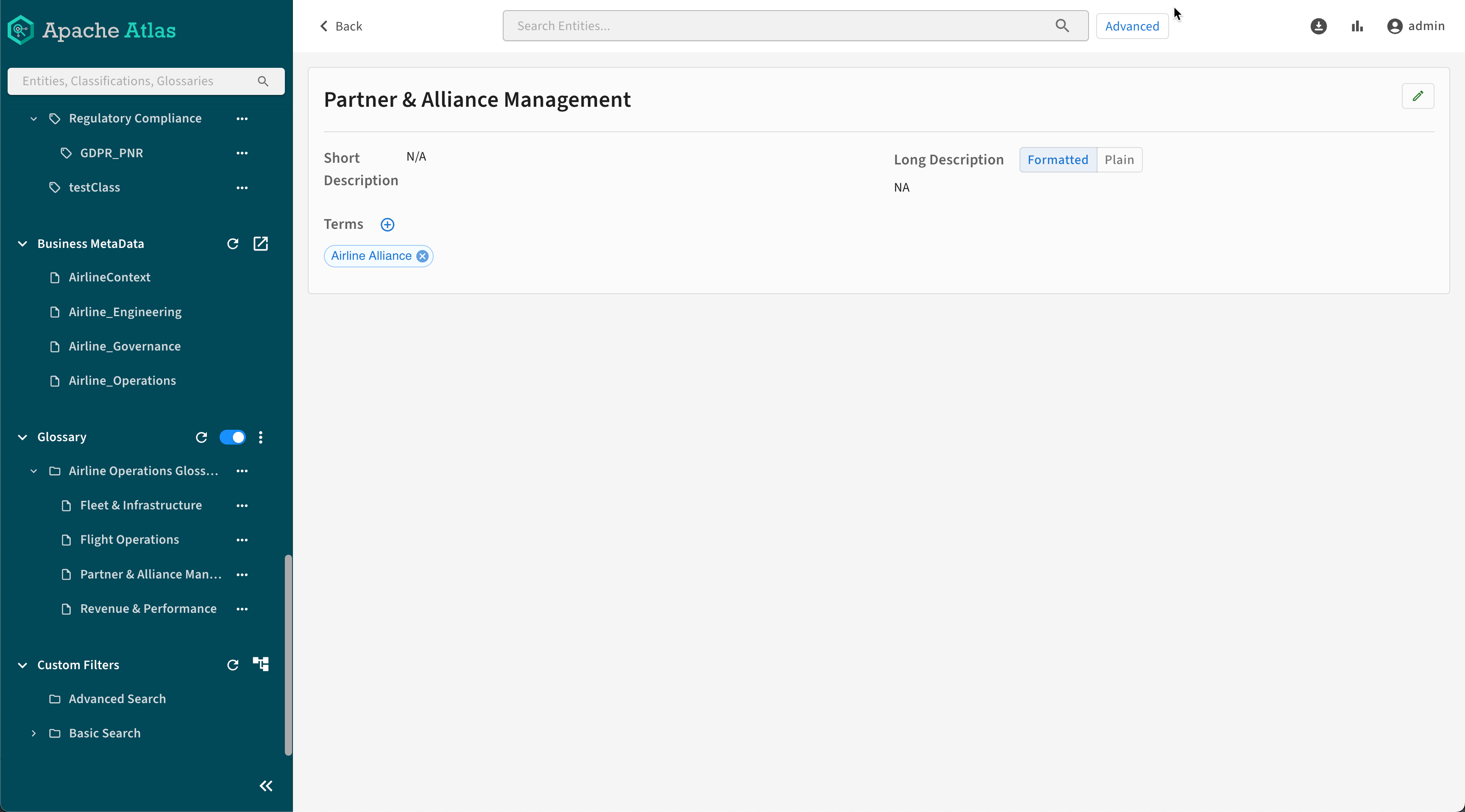Viewport: 1465px width, 812px height.
Task: Collapse the sidebar with double-chevron icon
Action: 266,786
